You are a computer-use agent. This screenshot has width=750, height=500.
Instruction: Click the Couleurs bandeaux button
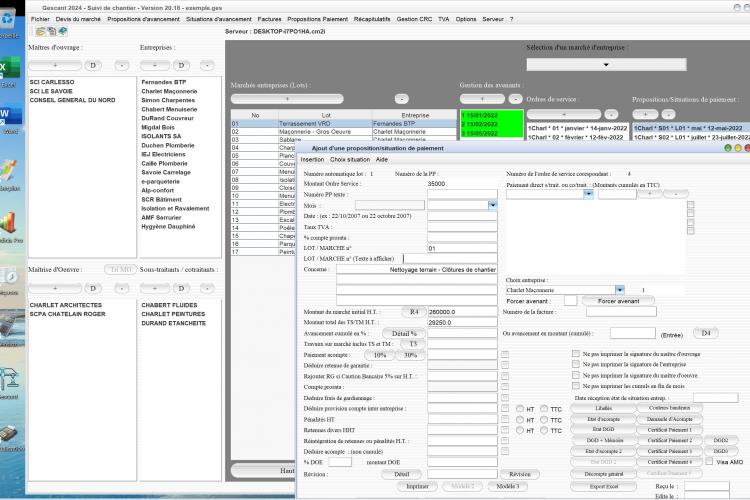669,408
